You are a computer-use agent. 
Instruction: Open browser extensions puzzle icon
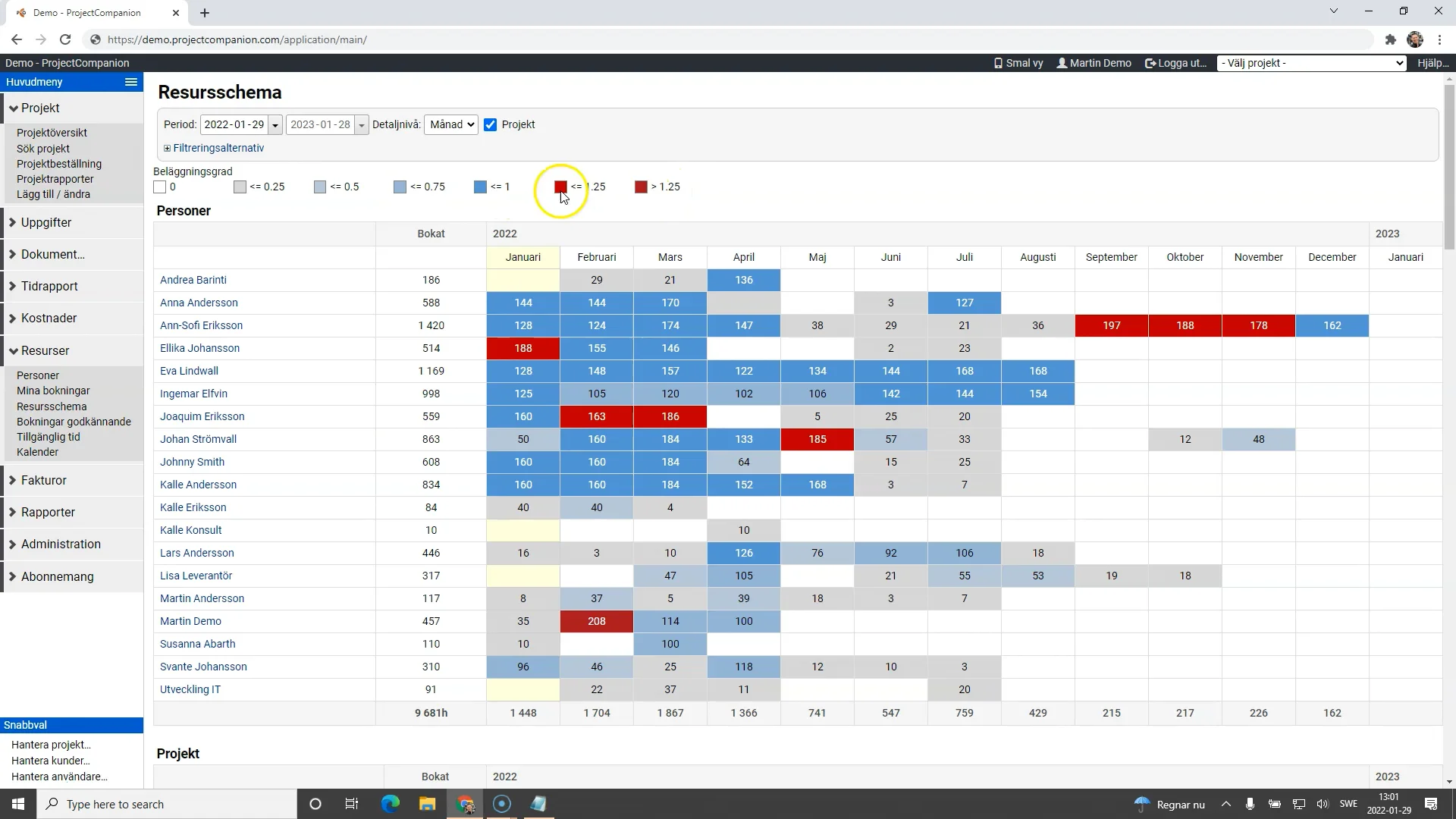pyautogui.click(x=1390, y=39)
